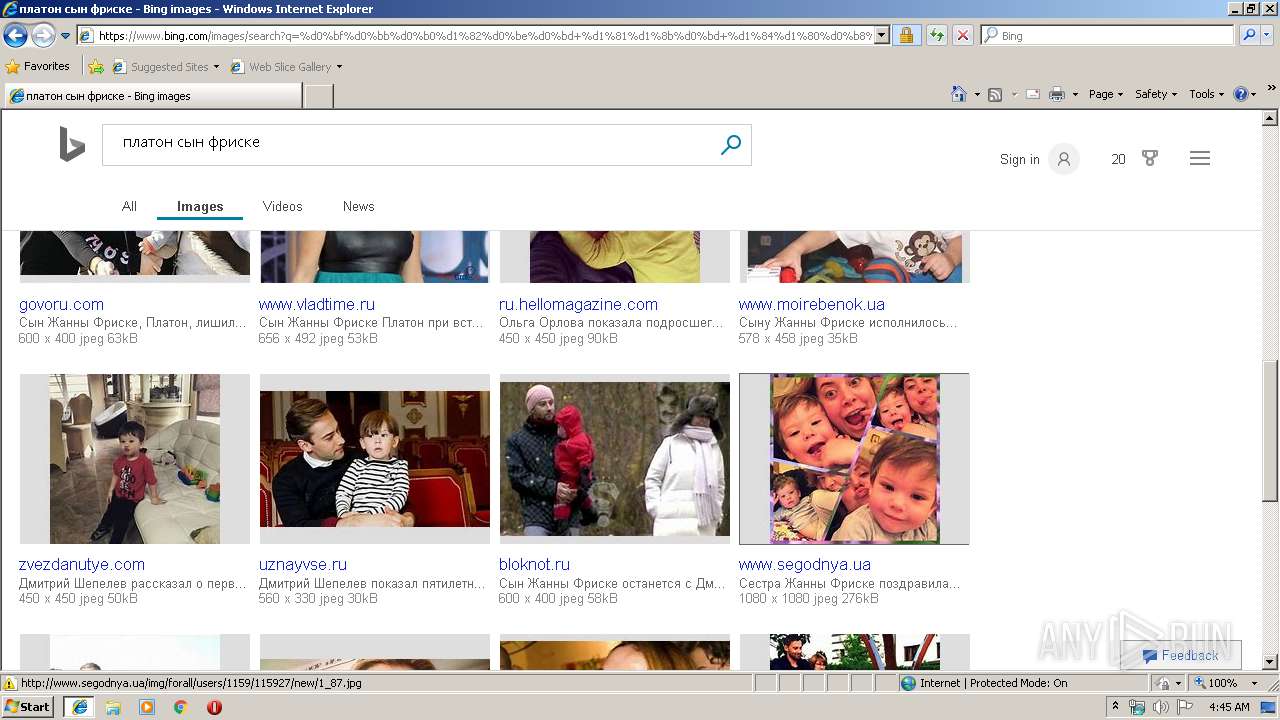Click the IE search magnifier button

click(1248, 35)
